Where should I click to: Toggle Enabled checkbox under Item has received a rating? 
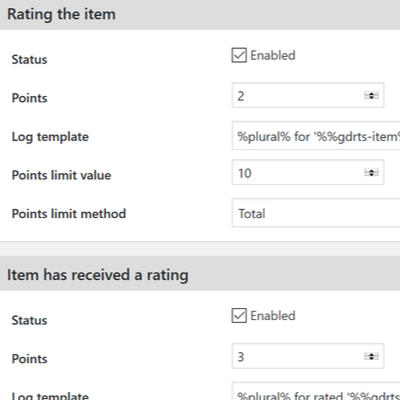click(x=239, y=316)
